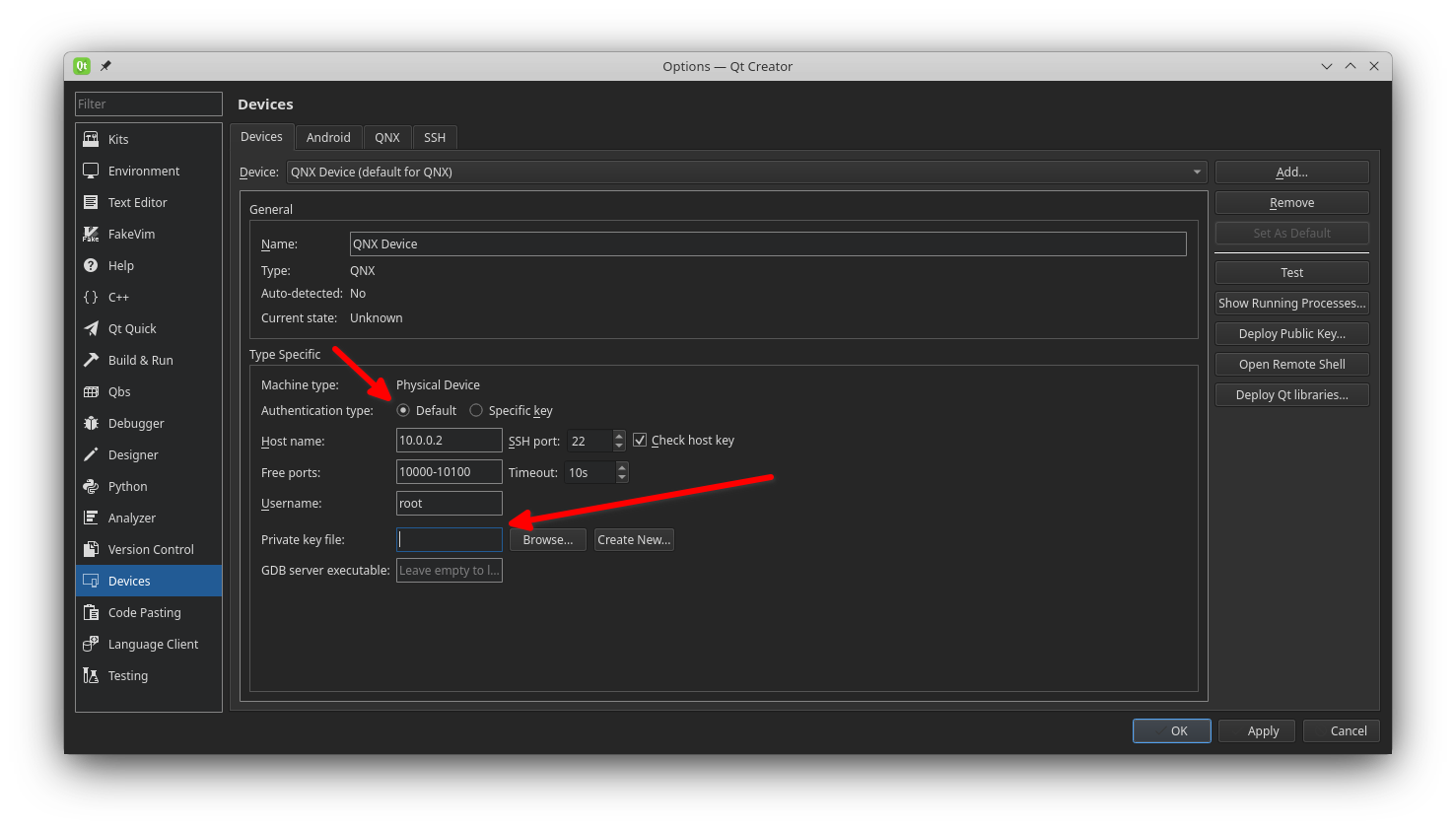Viewport: 1456px width, 830px height.
Task: Select the Python icon
Action: (x=91, y=486)
